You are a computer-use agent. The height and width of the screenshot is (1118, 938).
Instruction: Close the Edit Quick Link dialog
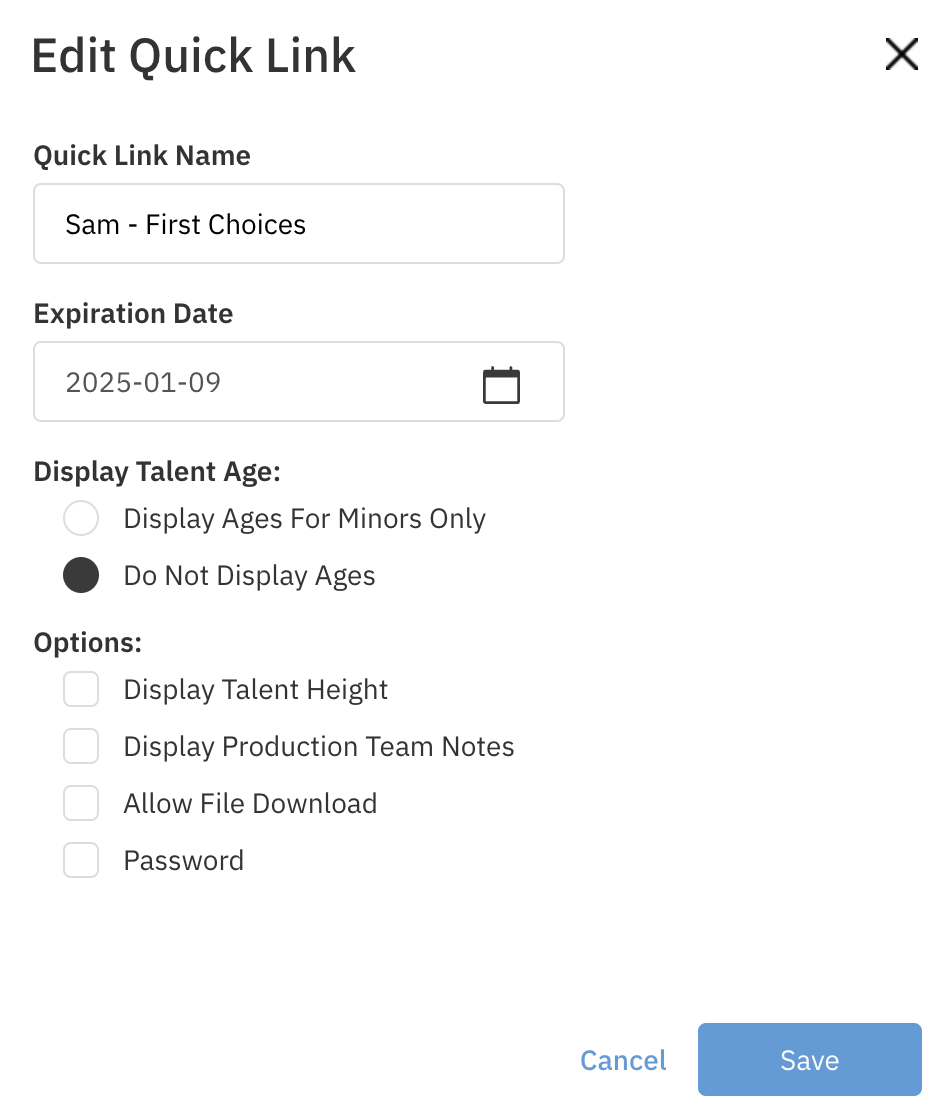pyautogui.click(x=901, y=55)
